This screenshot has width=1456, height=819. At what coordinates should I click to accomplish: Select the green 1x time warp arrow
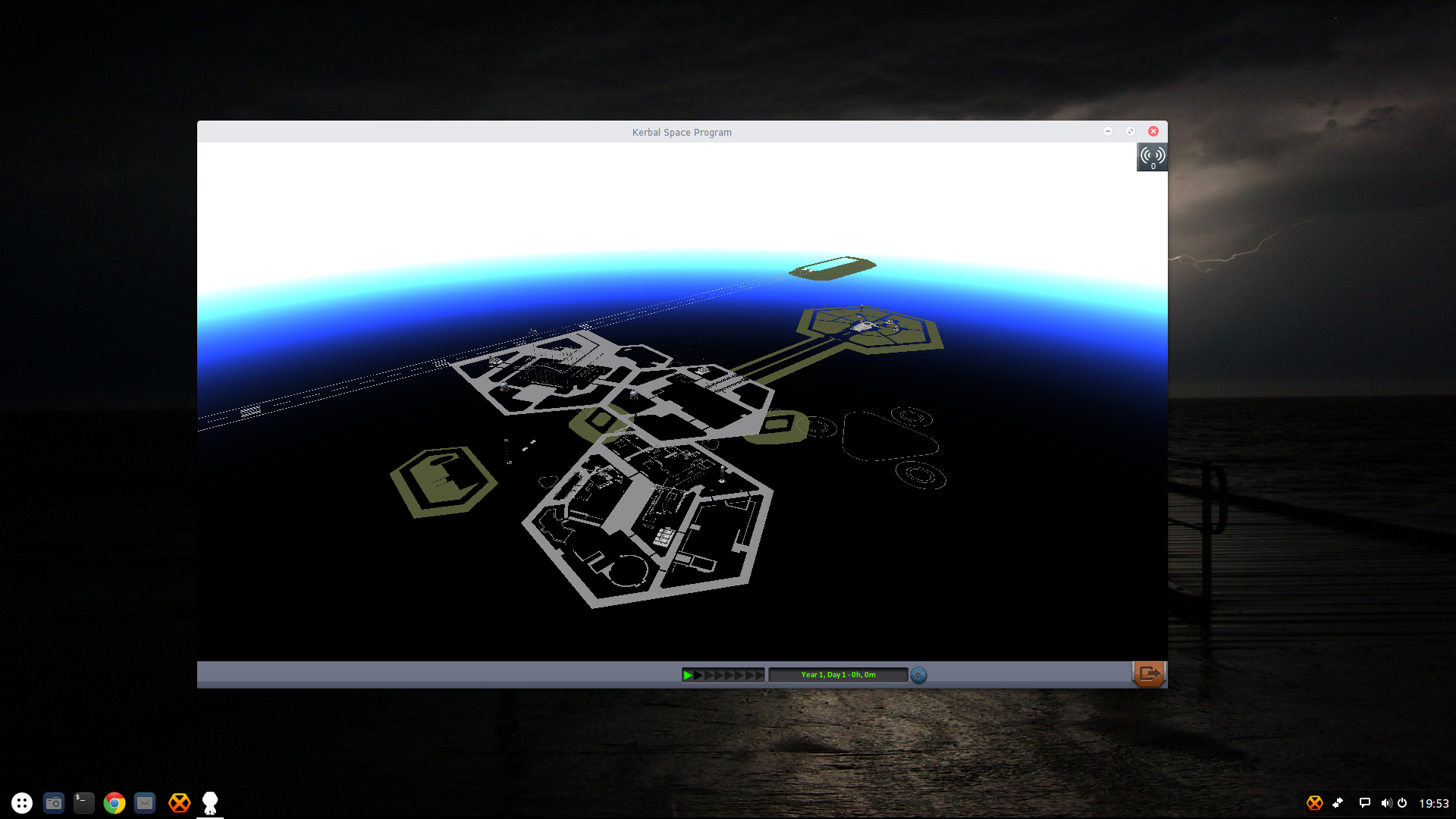pos(688,675)
